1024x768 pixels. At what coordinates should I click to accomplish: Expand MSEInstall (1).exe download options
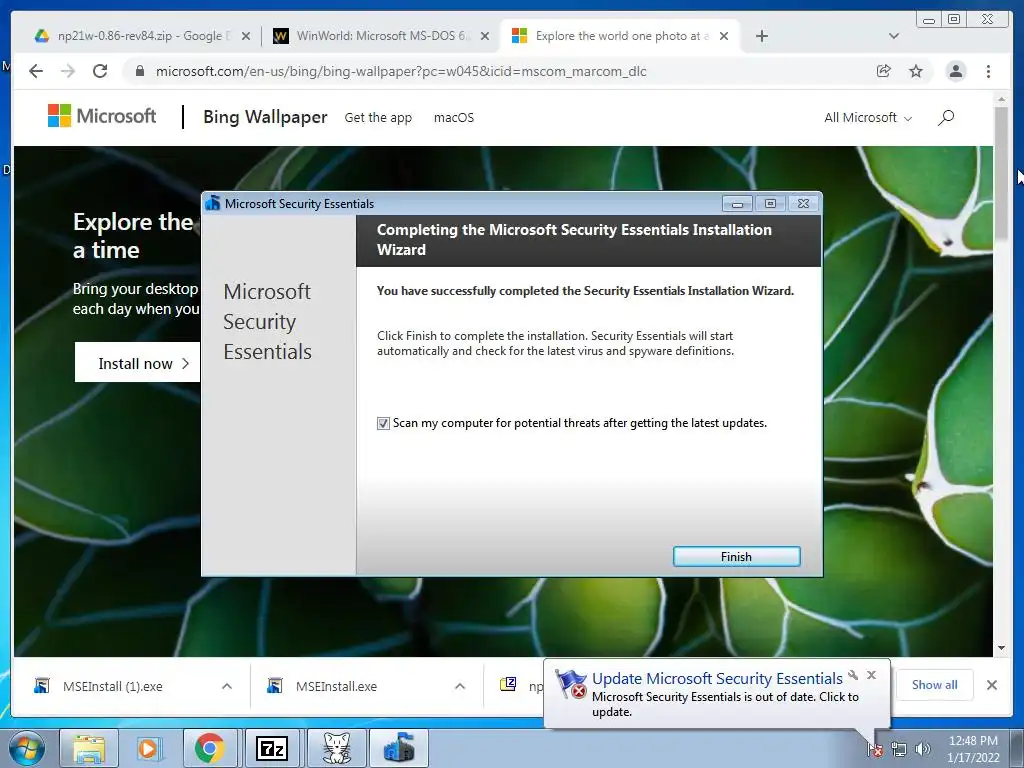227,686
